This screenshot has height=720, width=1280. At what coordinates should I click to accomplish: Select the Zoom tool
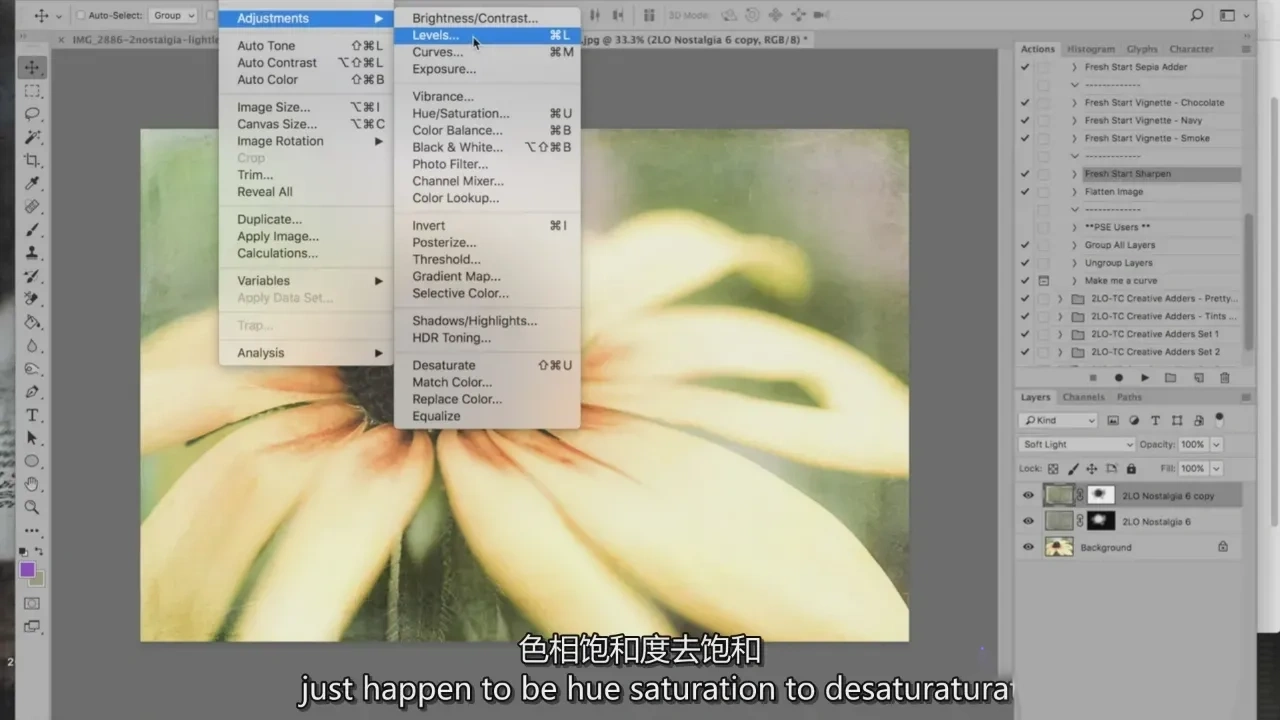click(33, 507)
